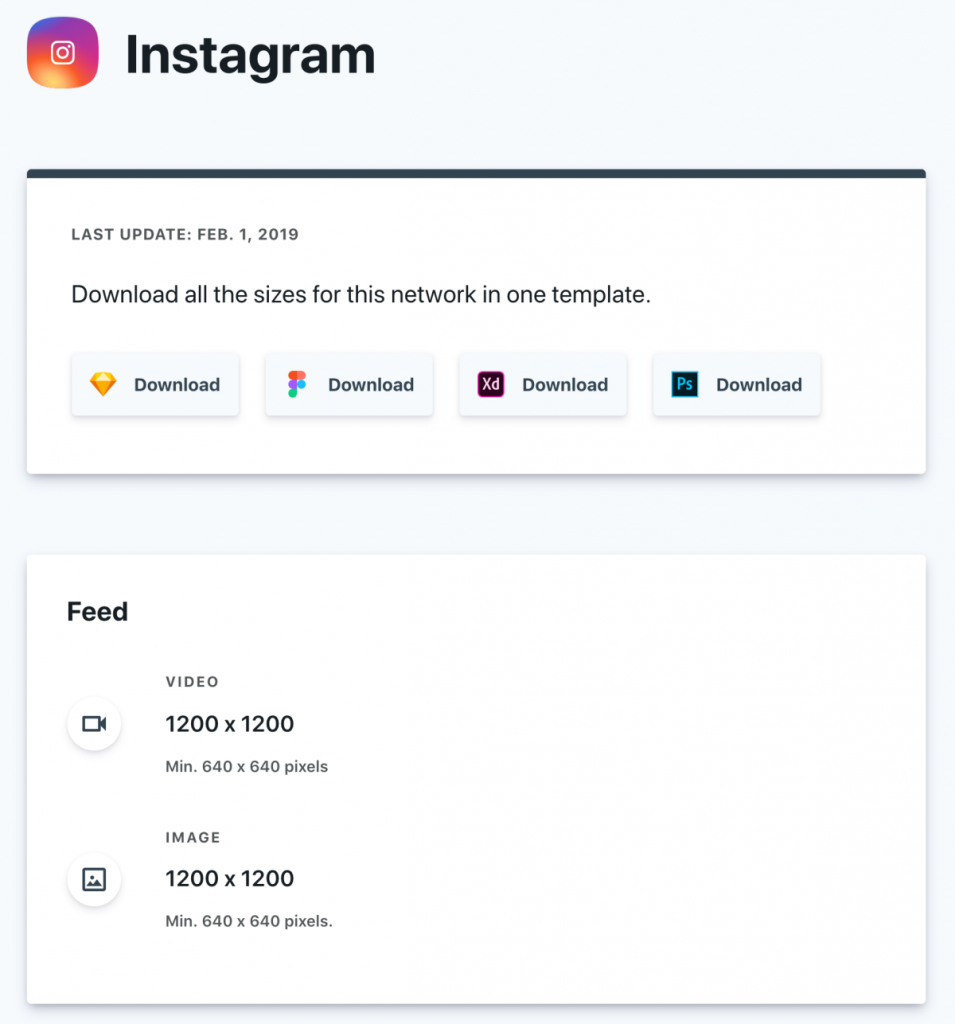The height and width of the screenshot is (1024, 955).
Task: Click the Instagram page heading
Action: (x=249, y=55)
